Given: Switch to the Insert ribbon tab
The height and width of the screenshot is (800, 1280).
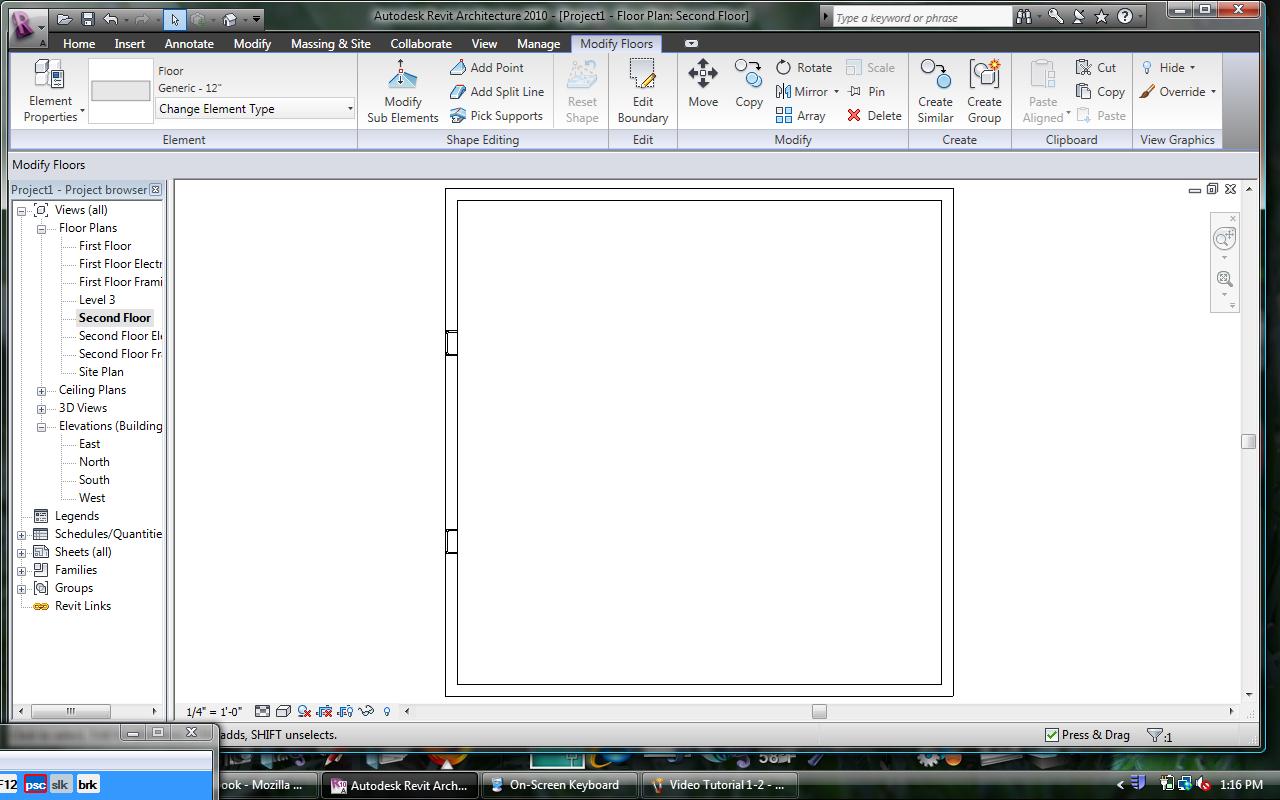Looking at the screenshot, I should tap(130, 44).
